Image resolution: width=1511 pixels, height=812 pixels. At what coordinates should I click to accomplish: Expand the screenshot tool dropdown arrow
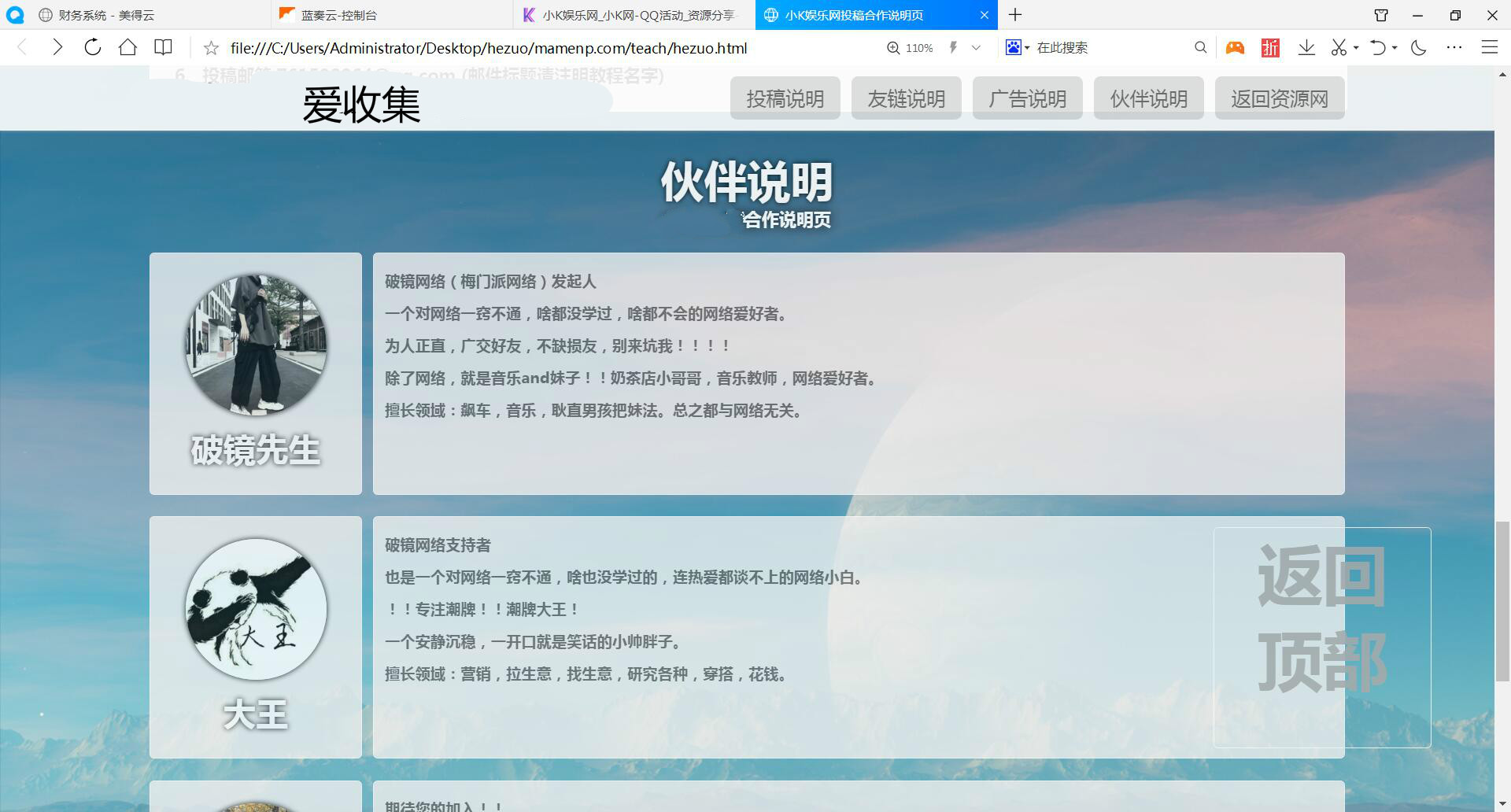point(1356,48)
